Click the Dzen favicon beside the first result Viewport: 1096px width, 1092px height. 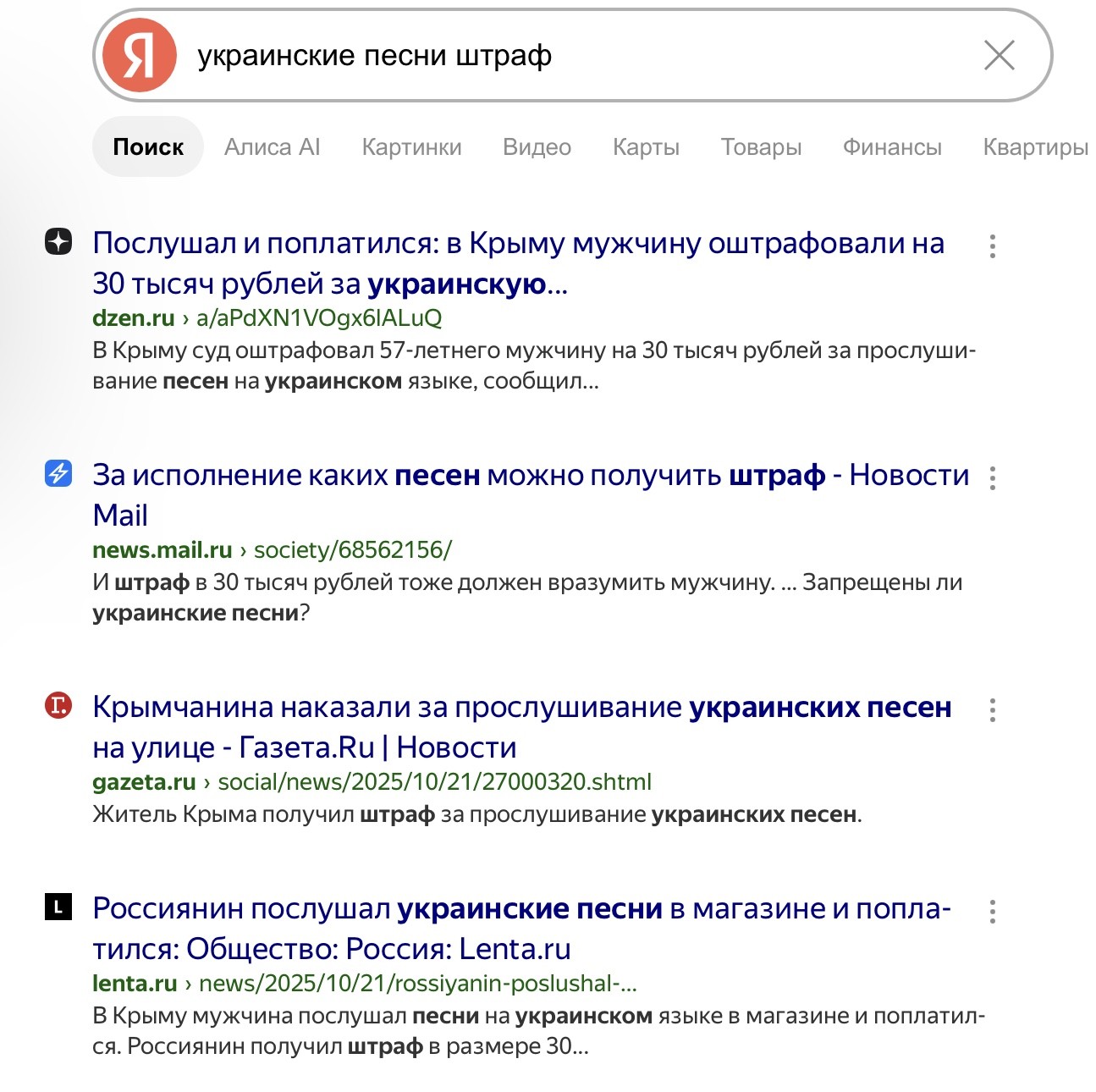pyautogui.click(x=58, y=242)
